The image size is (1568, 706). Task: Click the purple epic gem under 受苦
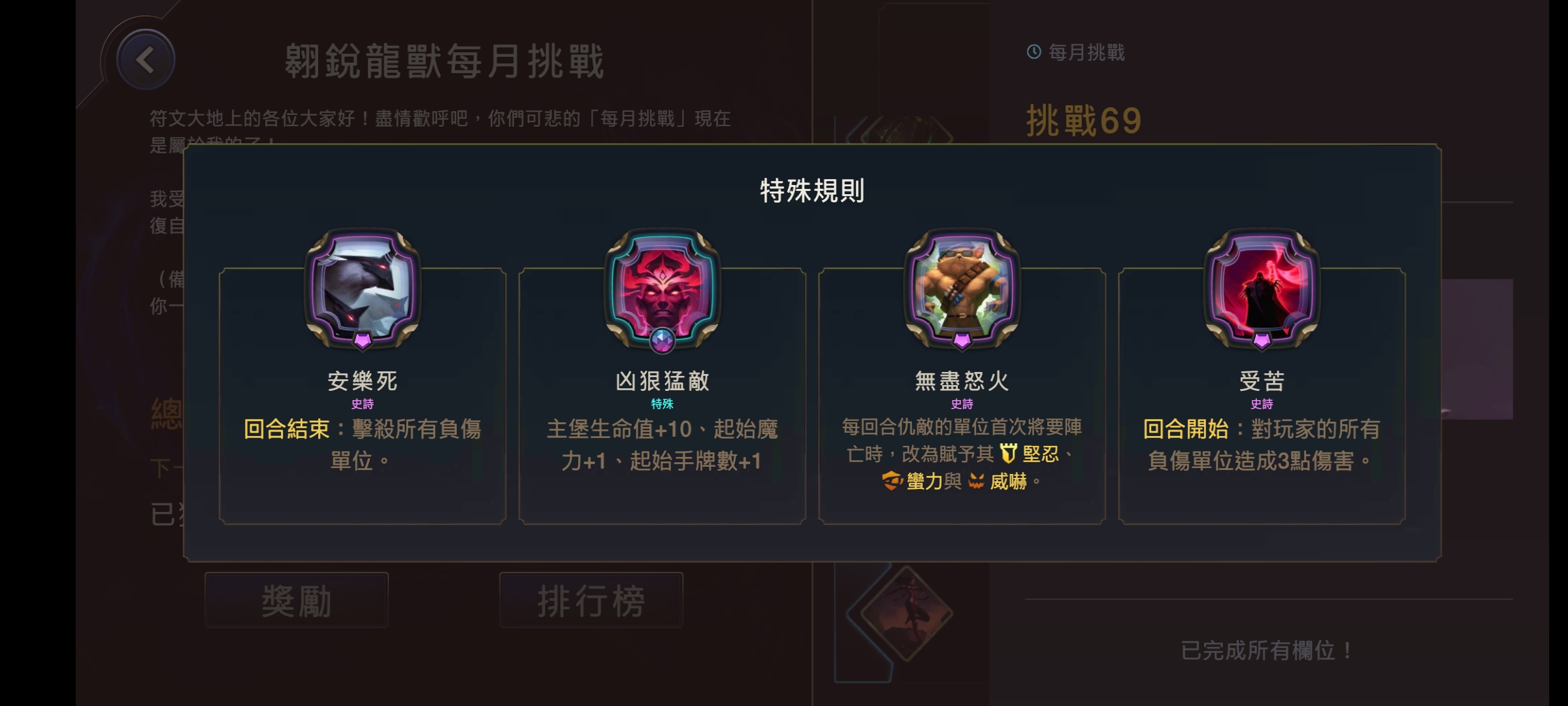click(x=1262, y=340)
